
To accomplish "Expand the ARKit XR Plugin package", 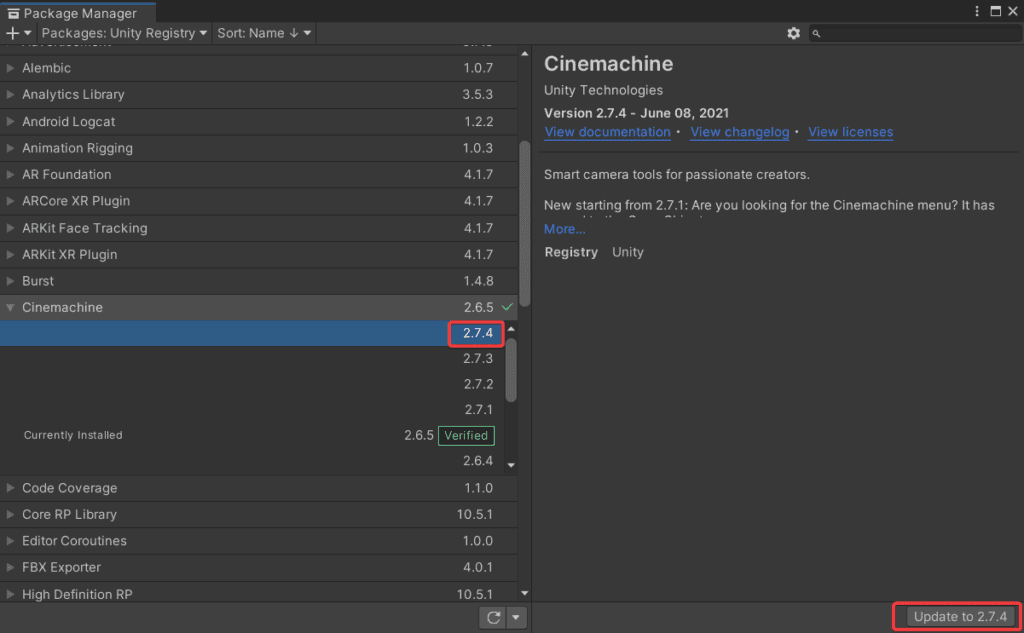I will pyautogui.click(x=10, y=255).
